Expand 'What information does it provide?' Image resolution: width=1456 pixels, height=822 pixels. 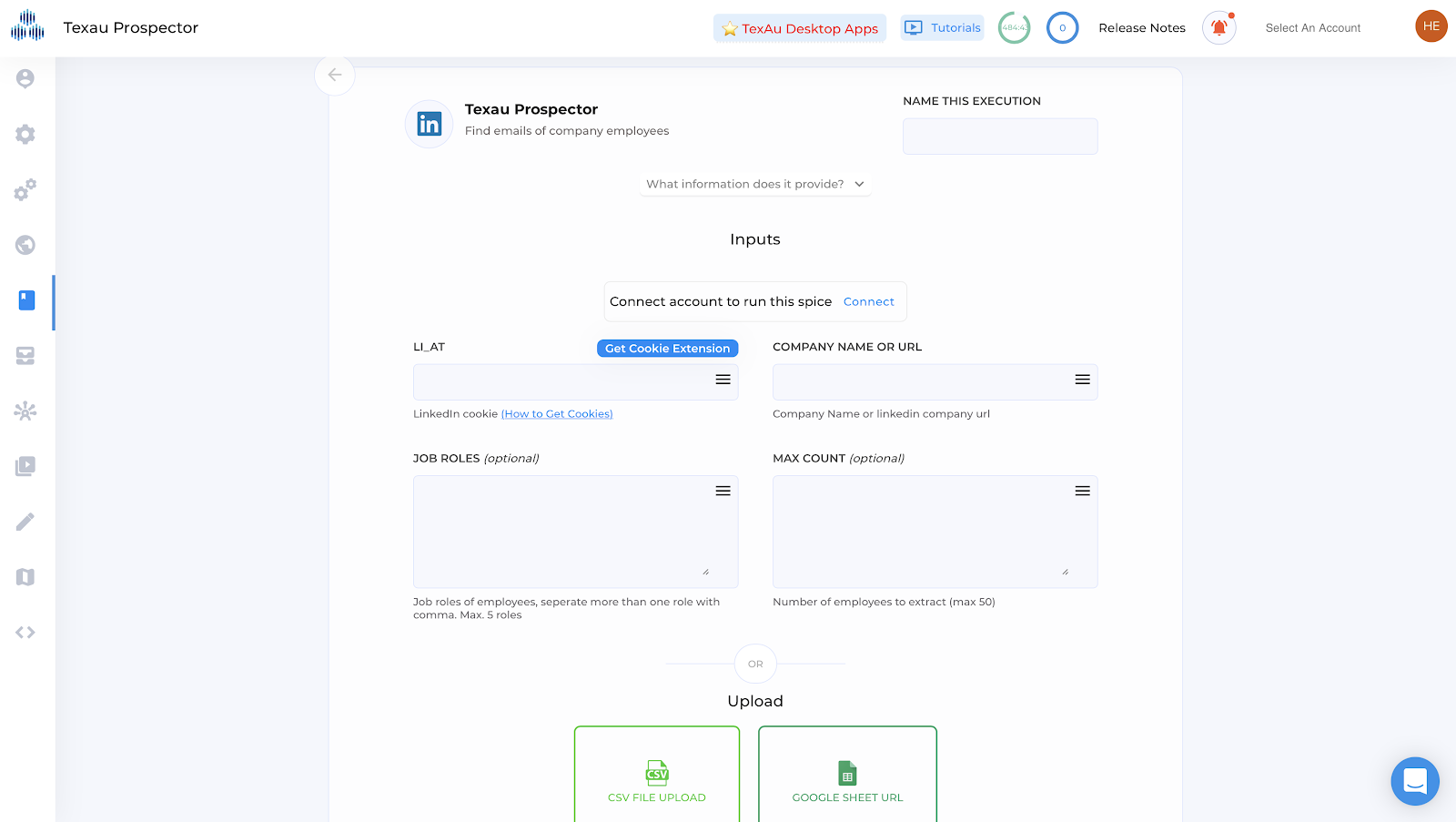click(x=754, y=184)
